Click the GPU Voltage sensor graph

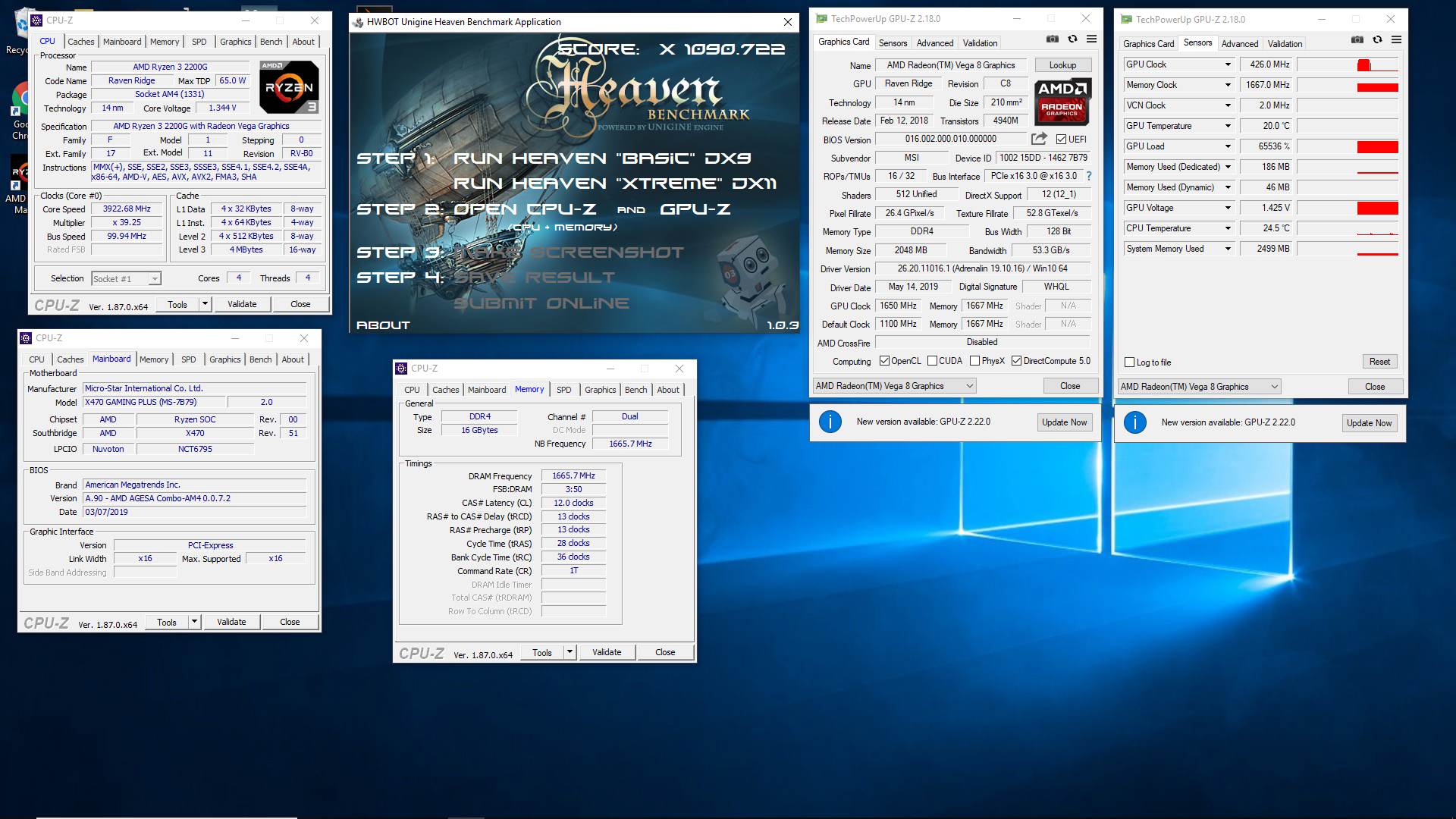tap(1348, 208)
